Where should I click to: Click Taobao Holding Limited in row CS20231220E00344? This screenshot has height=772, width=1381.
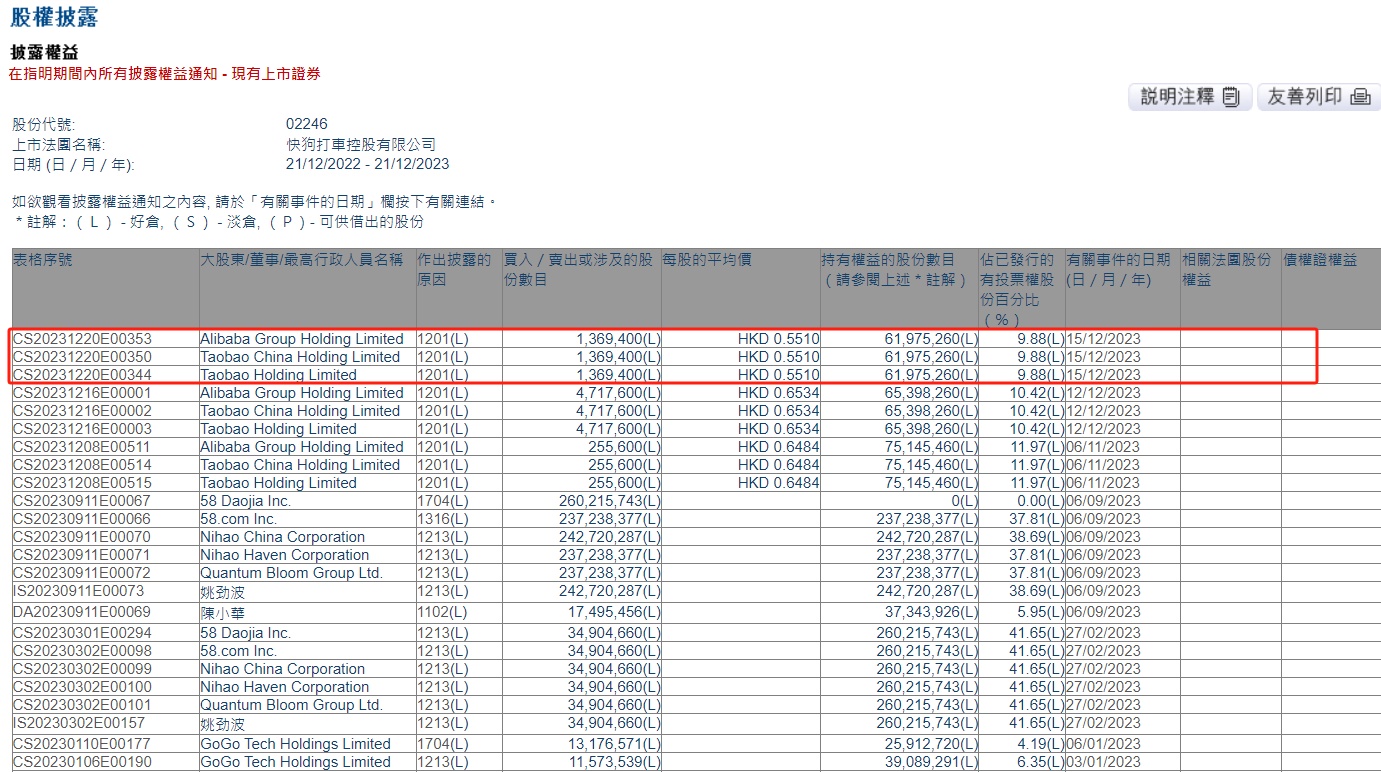pyautogui.click(x=278, y=375)
